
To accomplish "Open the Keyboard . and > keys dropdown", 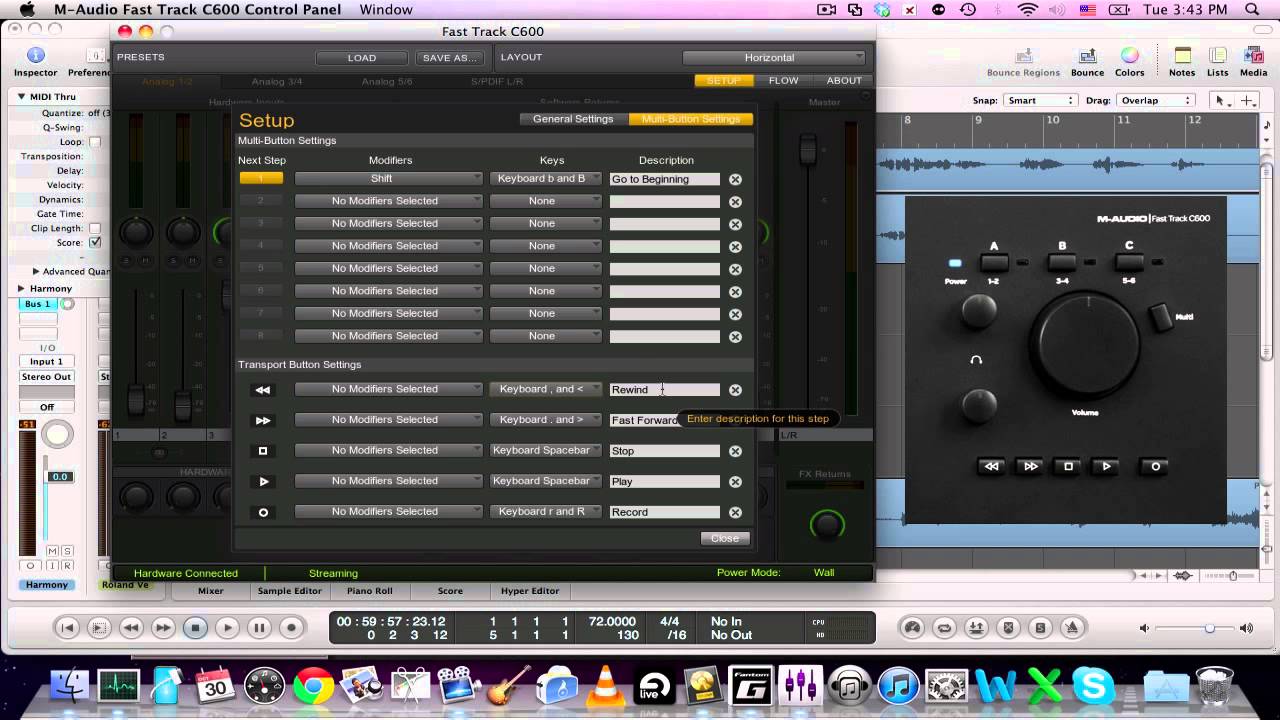I will pos(545,420).
